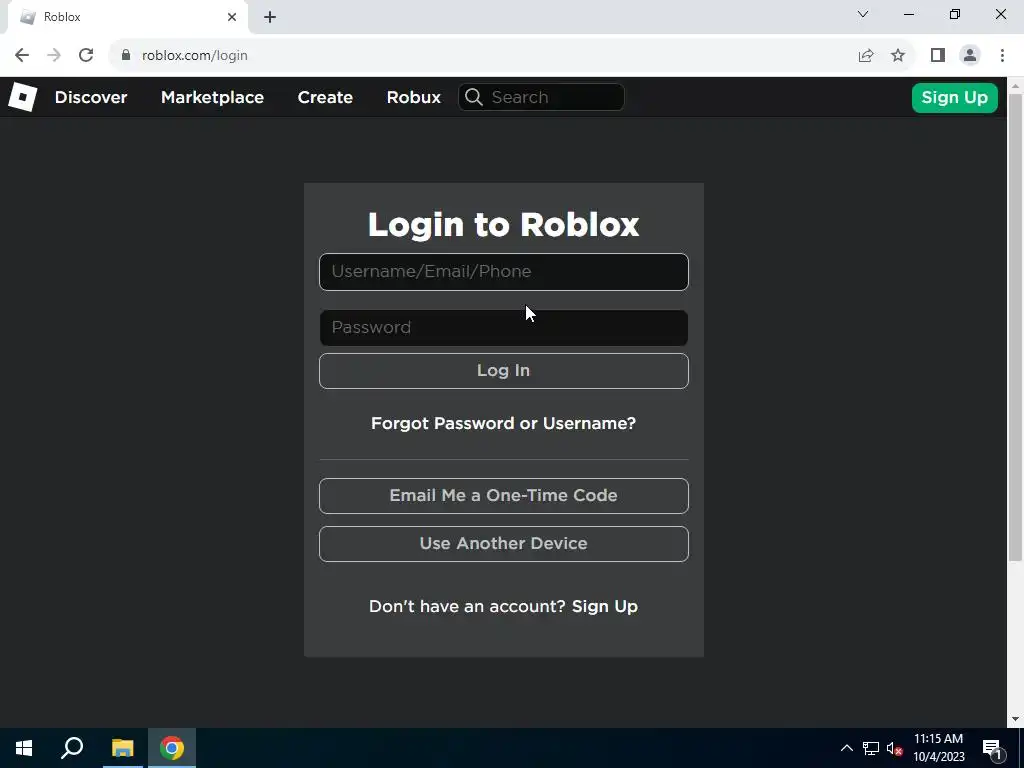Click the Log In button

coord(504,371)
